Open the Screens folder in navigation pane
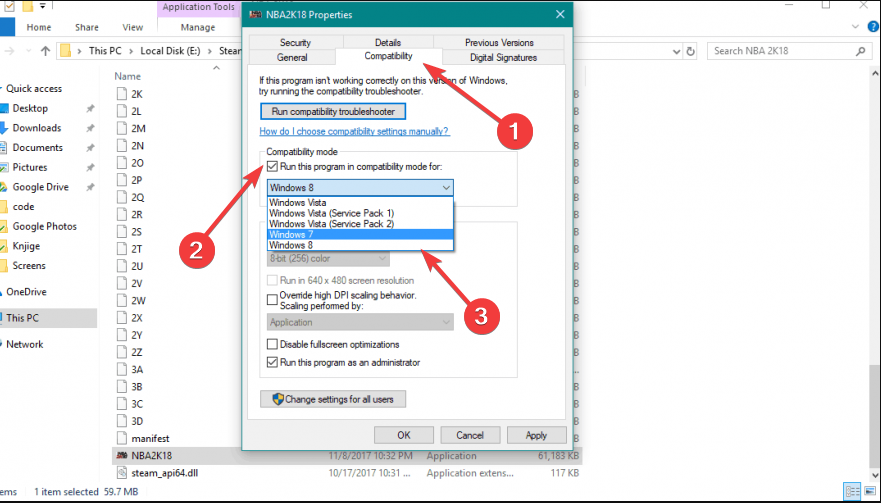881x503 pixels. coord(29,266)
